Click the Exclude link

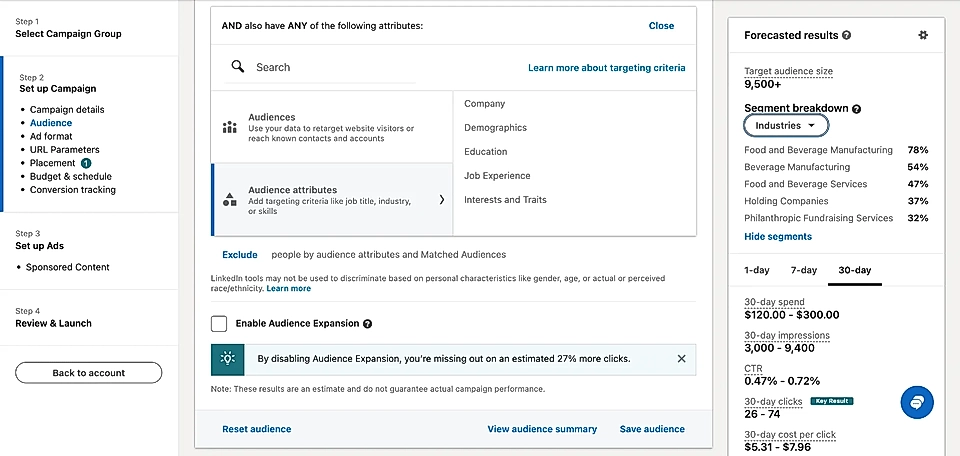239,255
